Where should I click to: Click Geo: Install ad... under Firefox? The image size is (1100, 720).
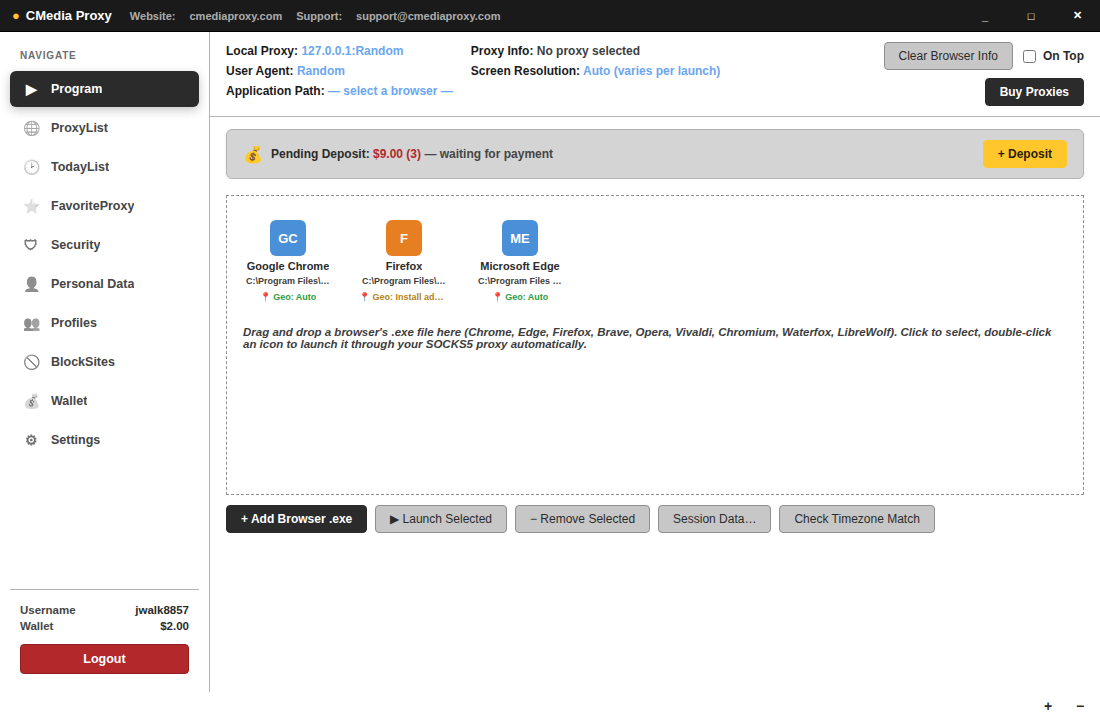[408, 297]
